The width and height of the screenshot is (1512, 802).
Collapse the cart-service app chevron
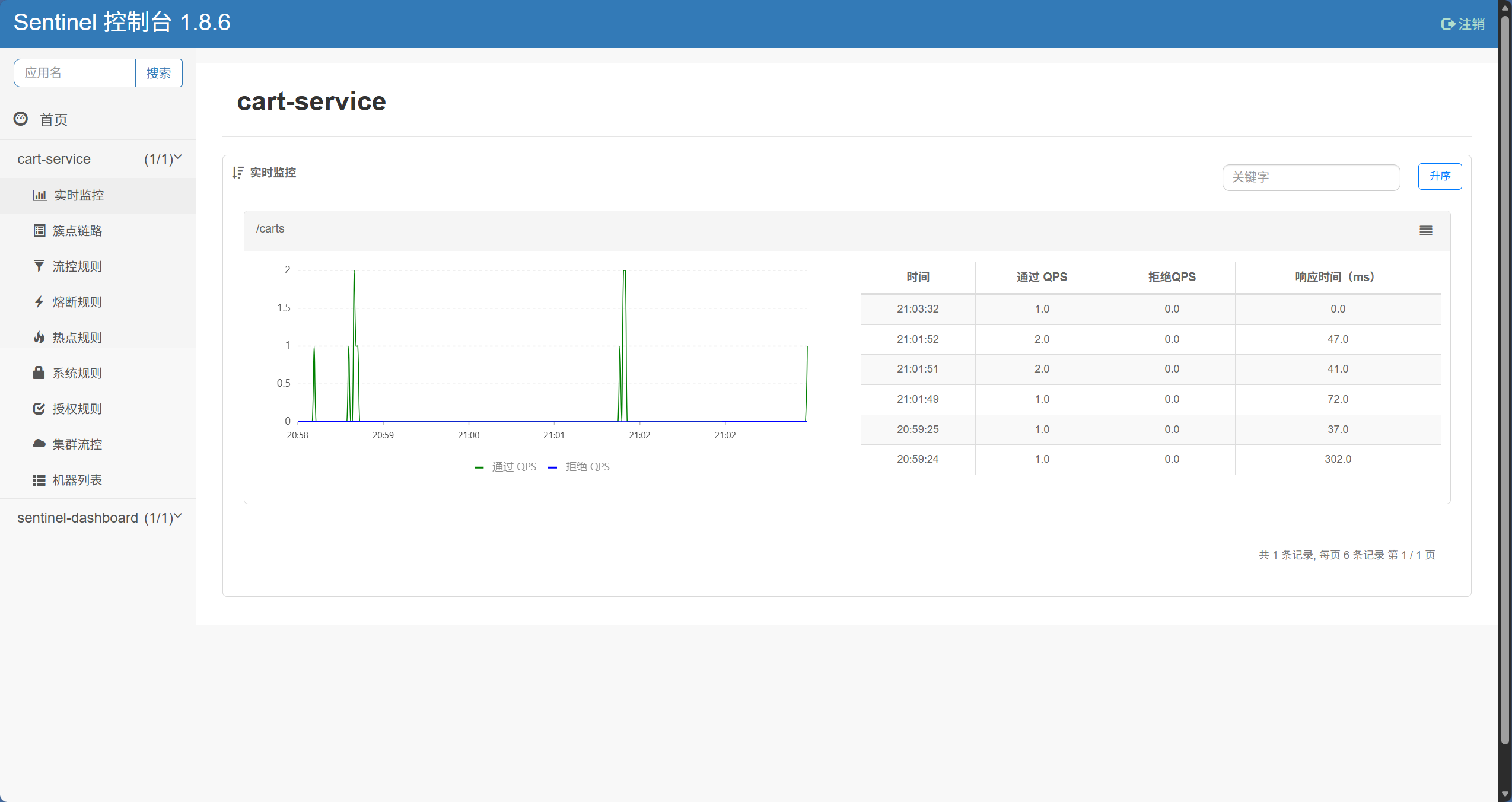tap(177, 158)
